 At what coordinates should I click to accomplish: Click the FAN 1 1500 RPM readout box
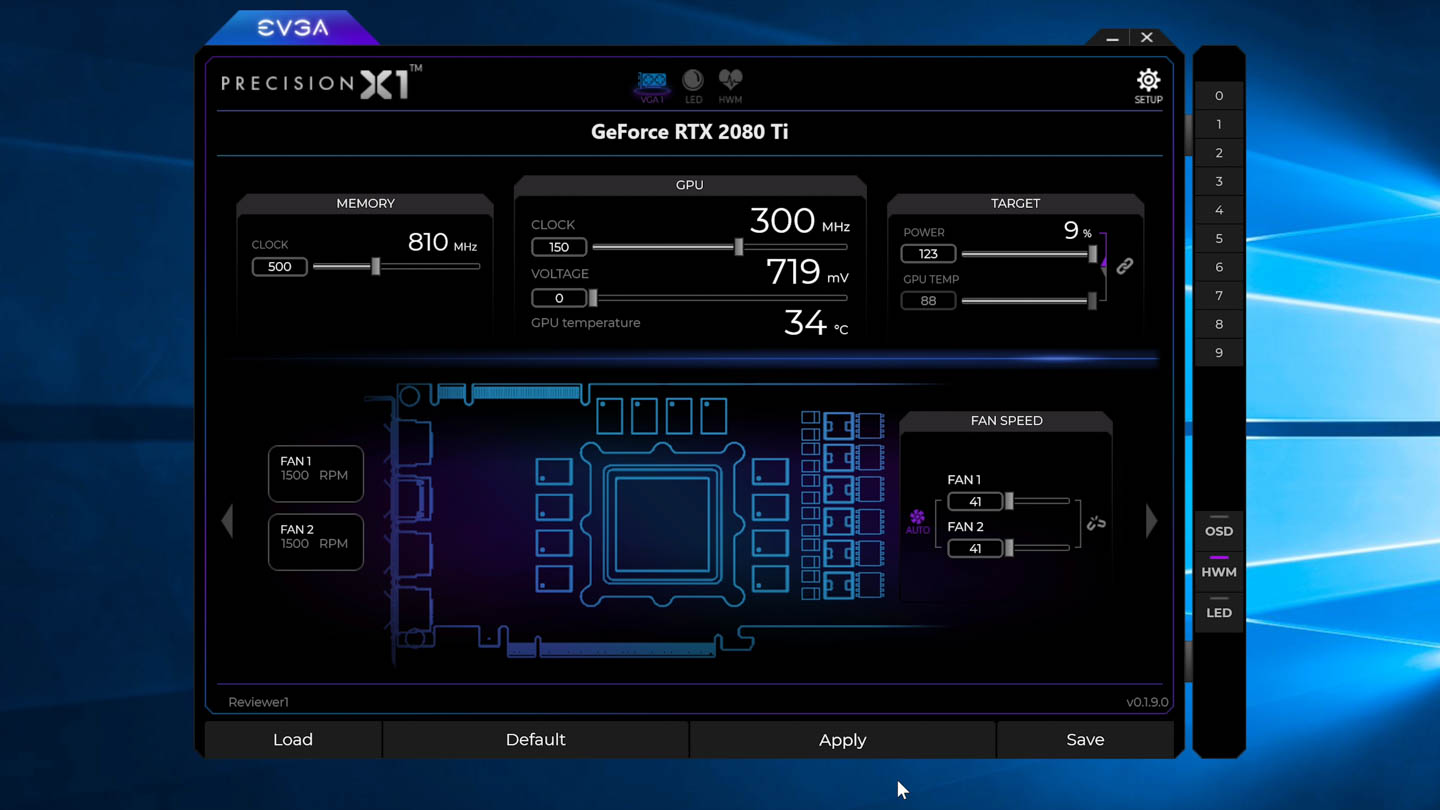pos(316,474)
